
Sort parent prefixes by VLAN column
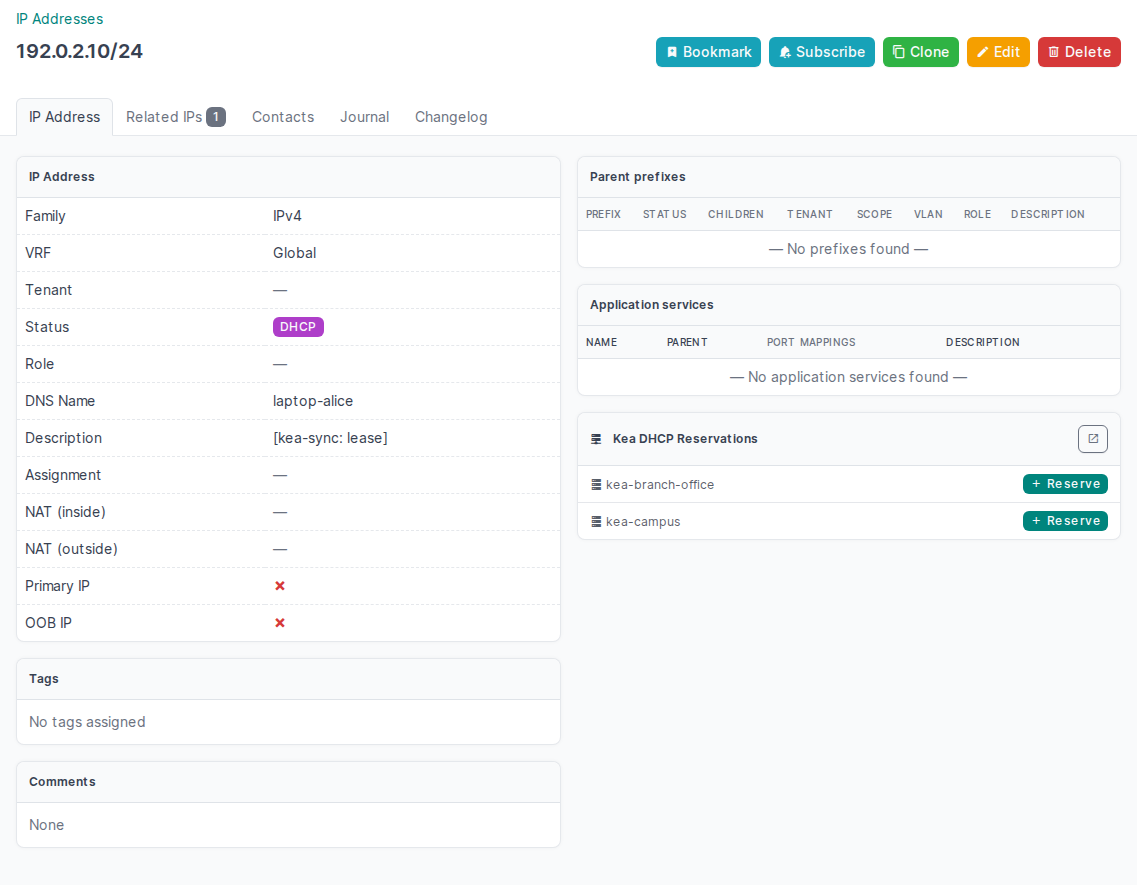[928, 215]
